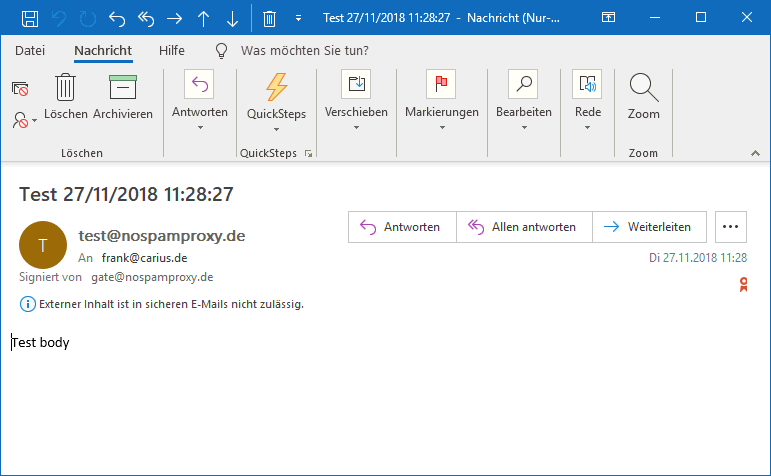Open the Hilfe tab
This screenshot has height=476, width=771.
point(172,51)
